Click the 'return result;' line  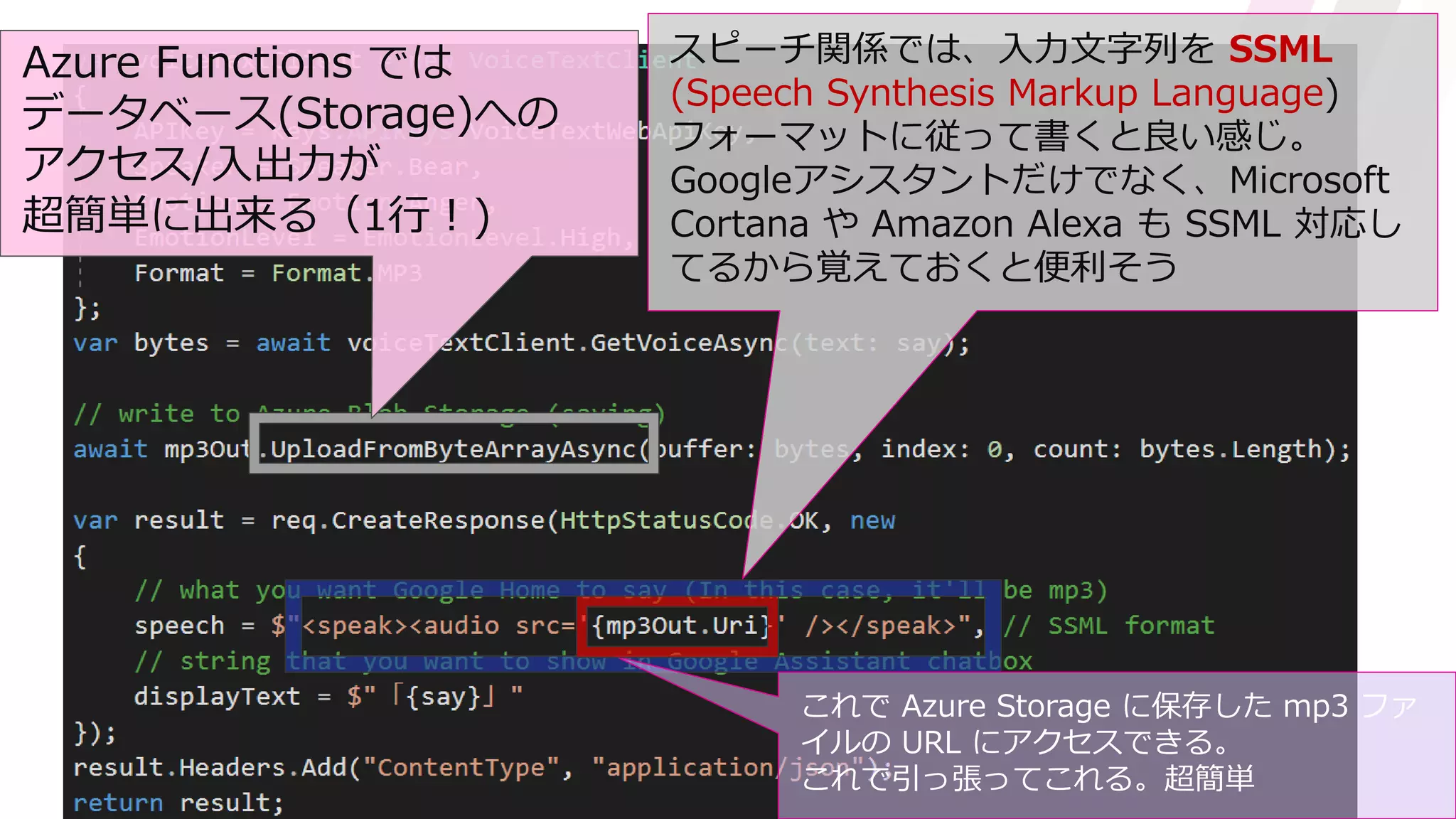pyautogui.click(x=178, y=803)
